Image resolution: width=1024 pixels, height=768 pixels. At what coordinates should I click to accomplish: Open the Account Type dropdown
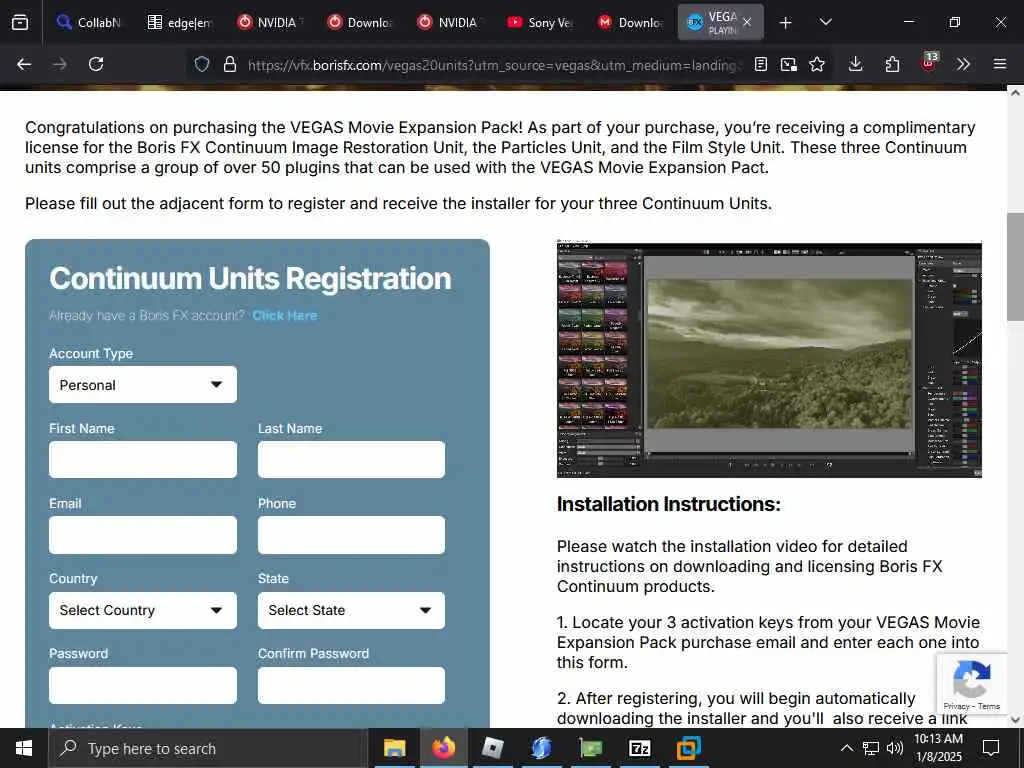pos(143,385)
